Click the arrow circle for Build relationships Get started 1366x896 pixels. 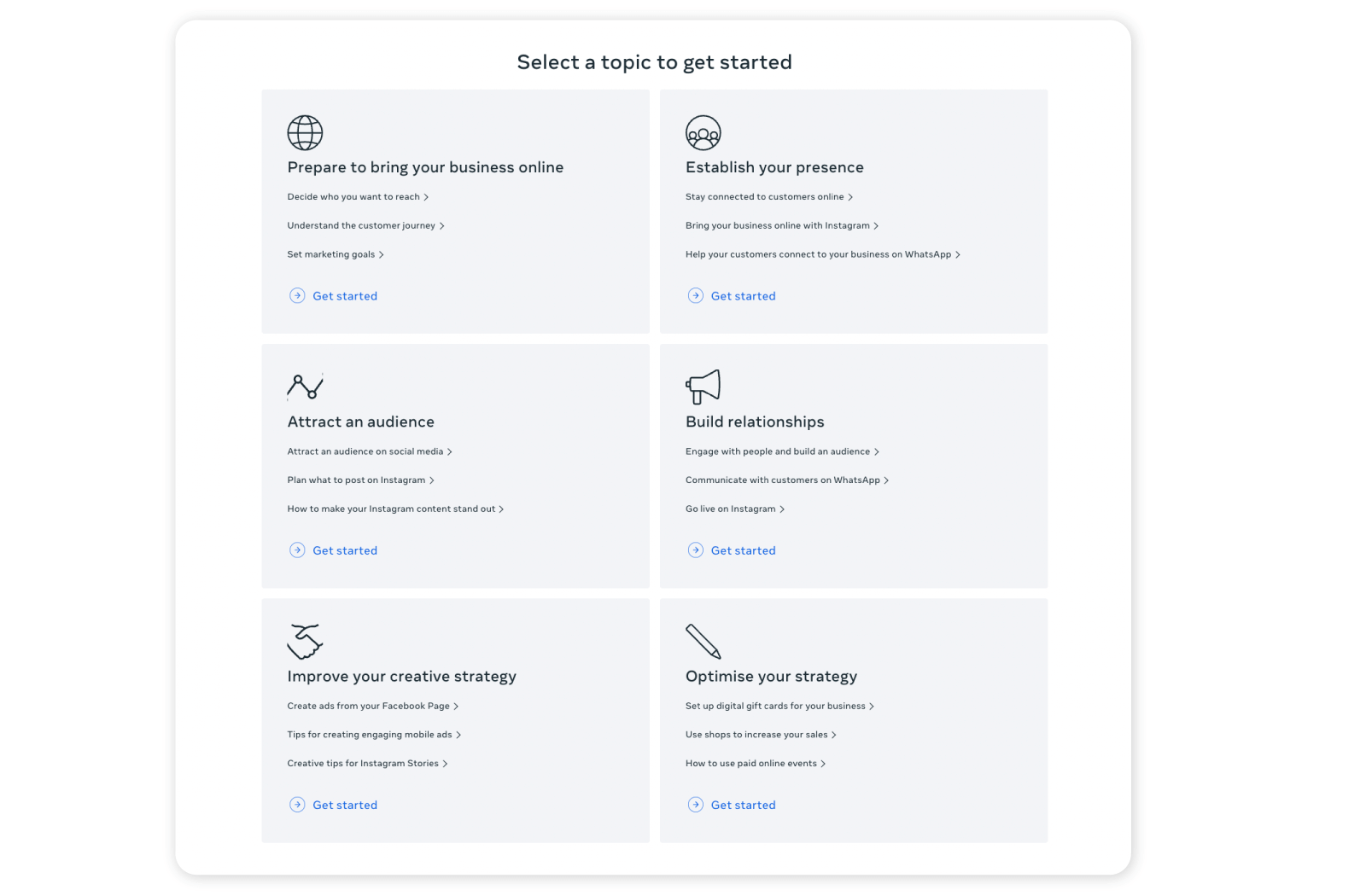[695, 550]
